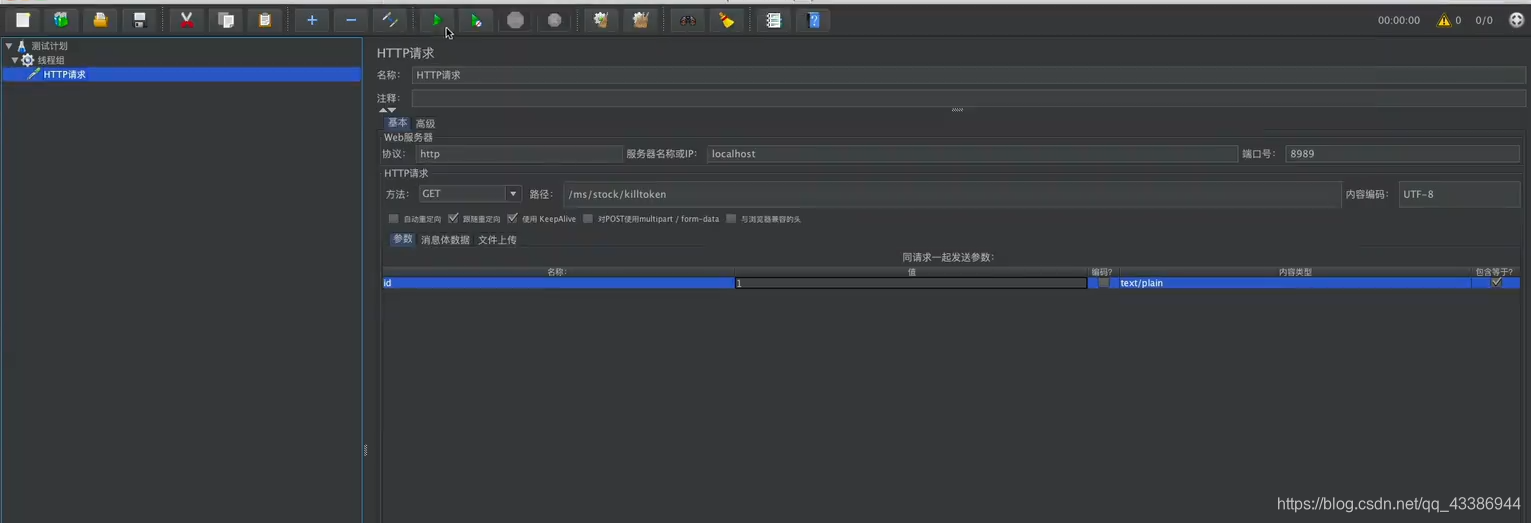Click the Cut scissors icon
Viewport: 1531px width, 523px height.
[187, 20]
